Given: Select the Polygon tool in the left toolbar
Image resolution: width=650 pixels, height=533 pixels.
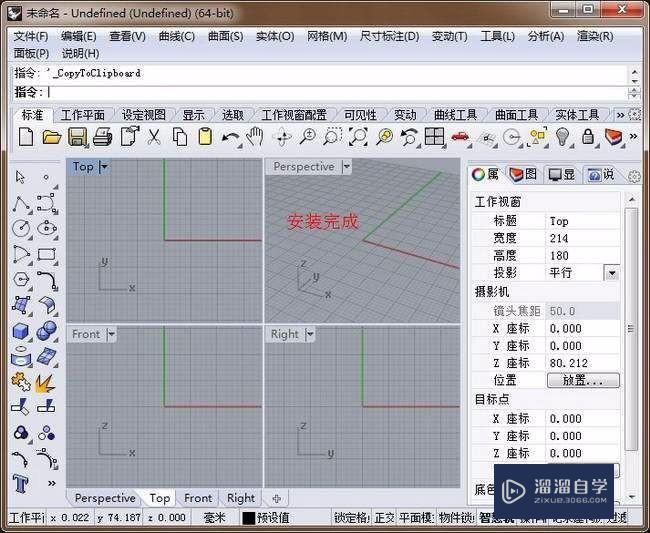Looking at the screenshot, I should (21, 280).
